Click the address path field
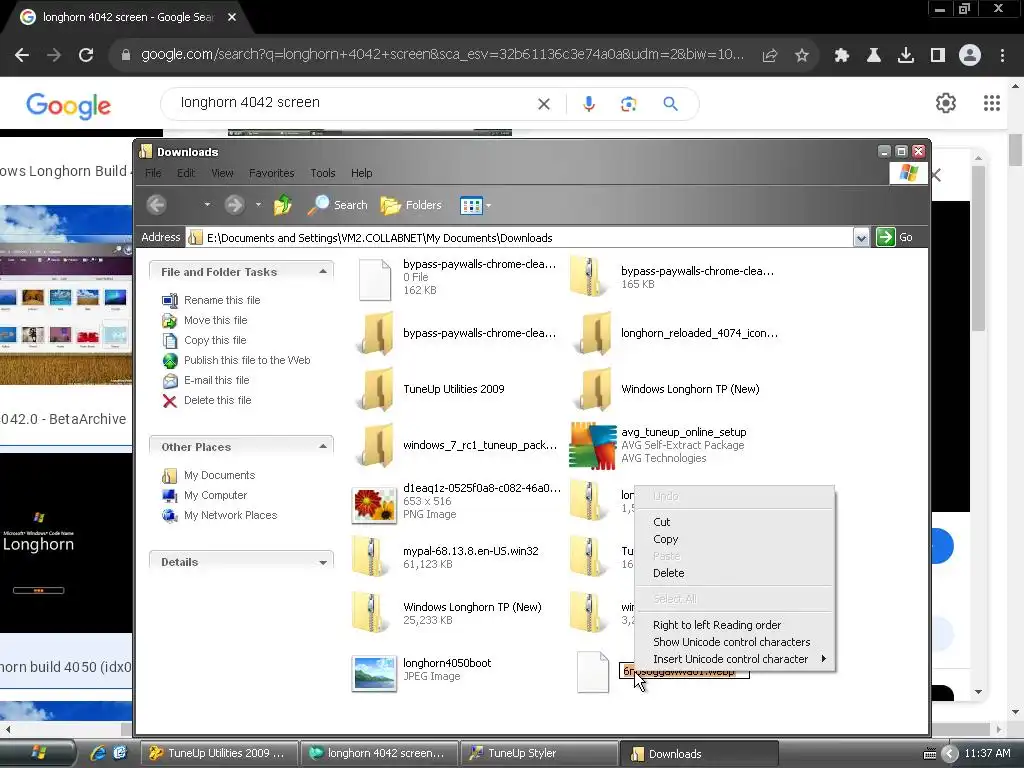Screen dimensions: 1024x768 tap(519, 238)
